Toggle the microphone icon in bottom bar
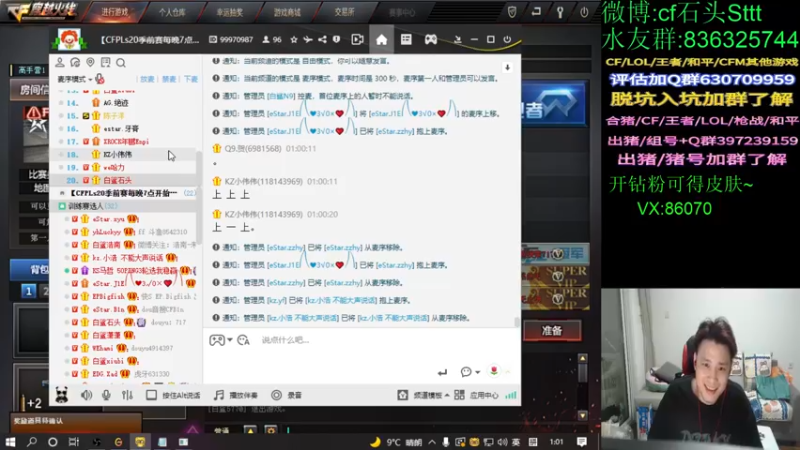 pos(106,395)
